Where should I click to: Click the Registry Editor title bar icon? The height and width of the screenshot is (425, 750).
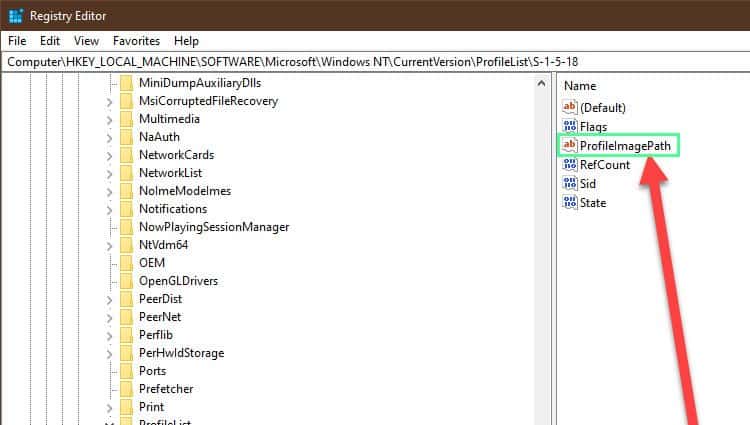coord(16,16)
